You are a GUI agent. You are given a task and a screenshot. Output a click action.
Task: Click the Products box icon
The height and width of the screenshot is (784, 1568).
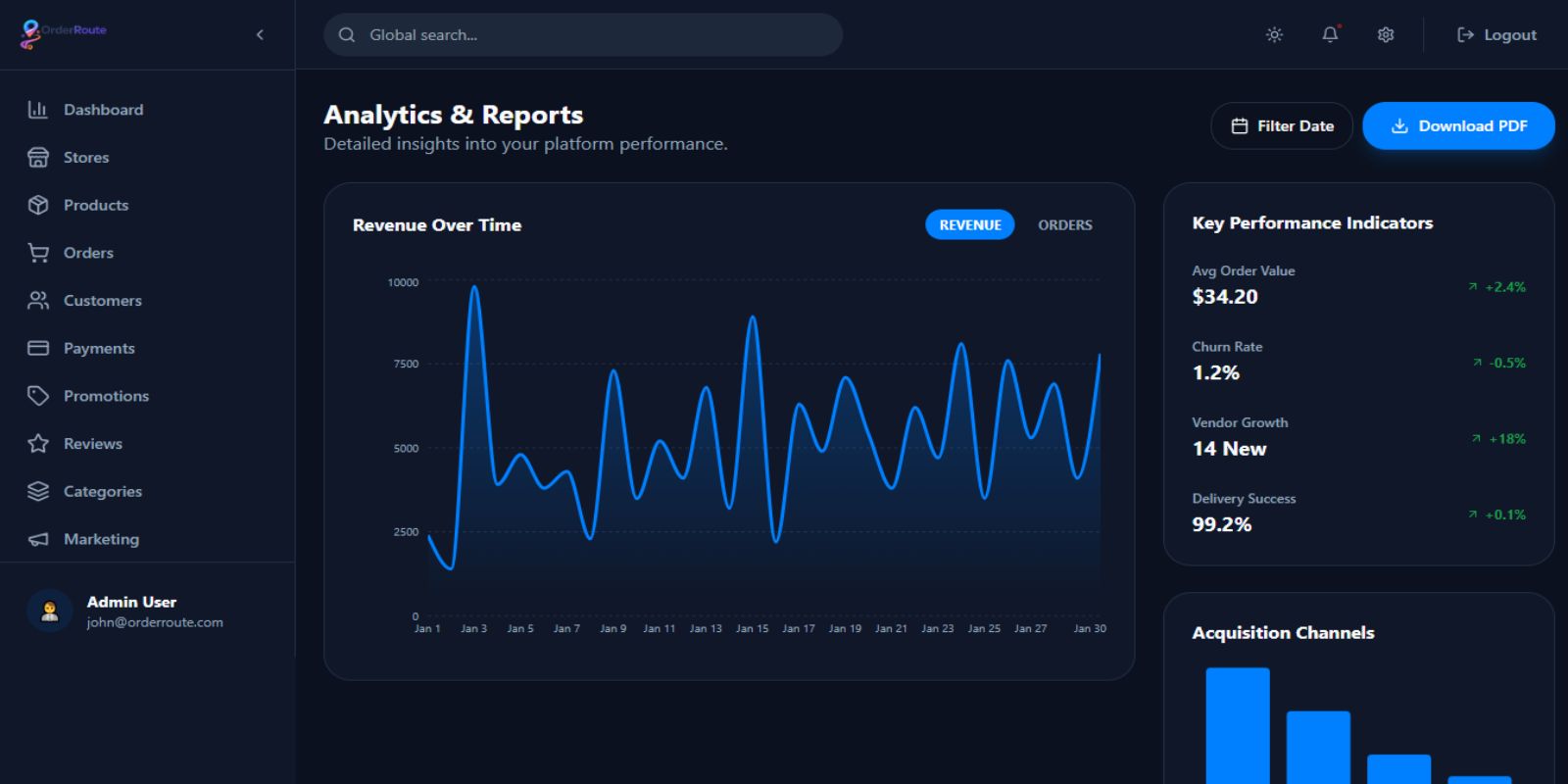pos(38,205)
